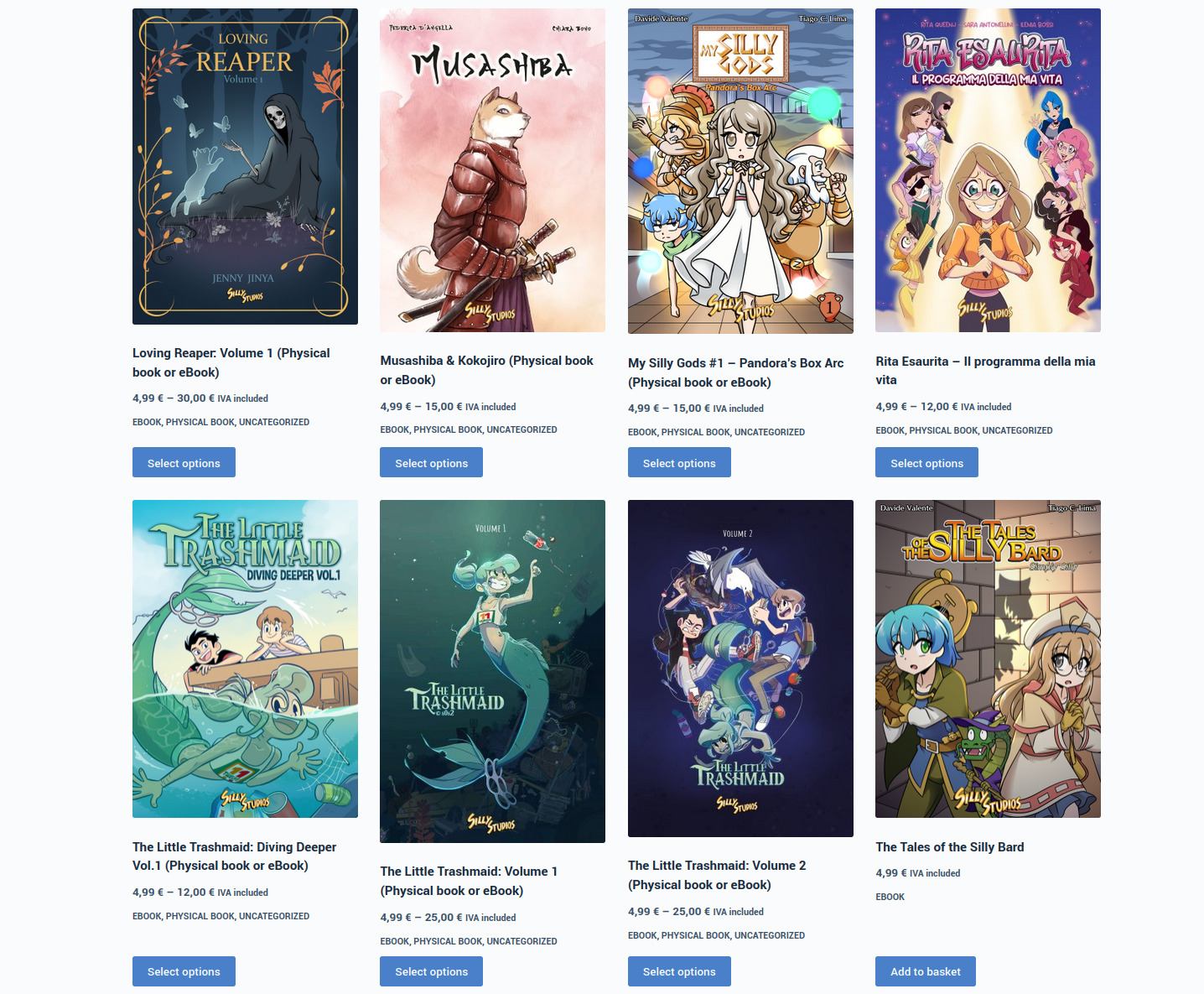The height and width of the screenshot is (994, 1204).
Task: Open the Rita Esaurita cover thumbnail
Action: pyautogui.click(x=988, y=170)
